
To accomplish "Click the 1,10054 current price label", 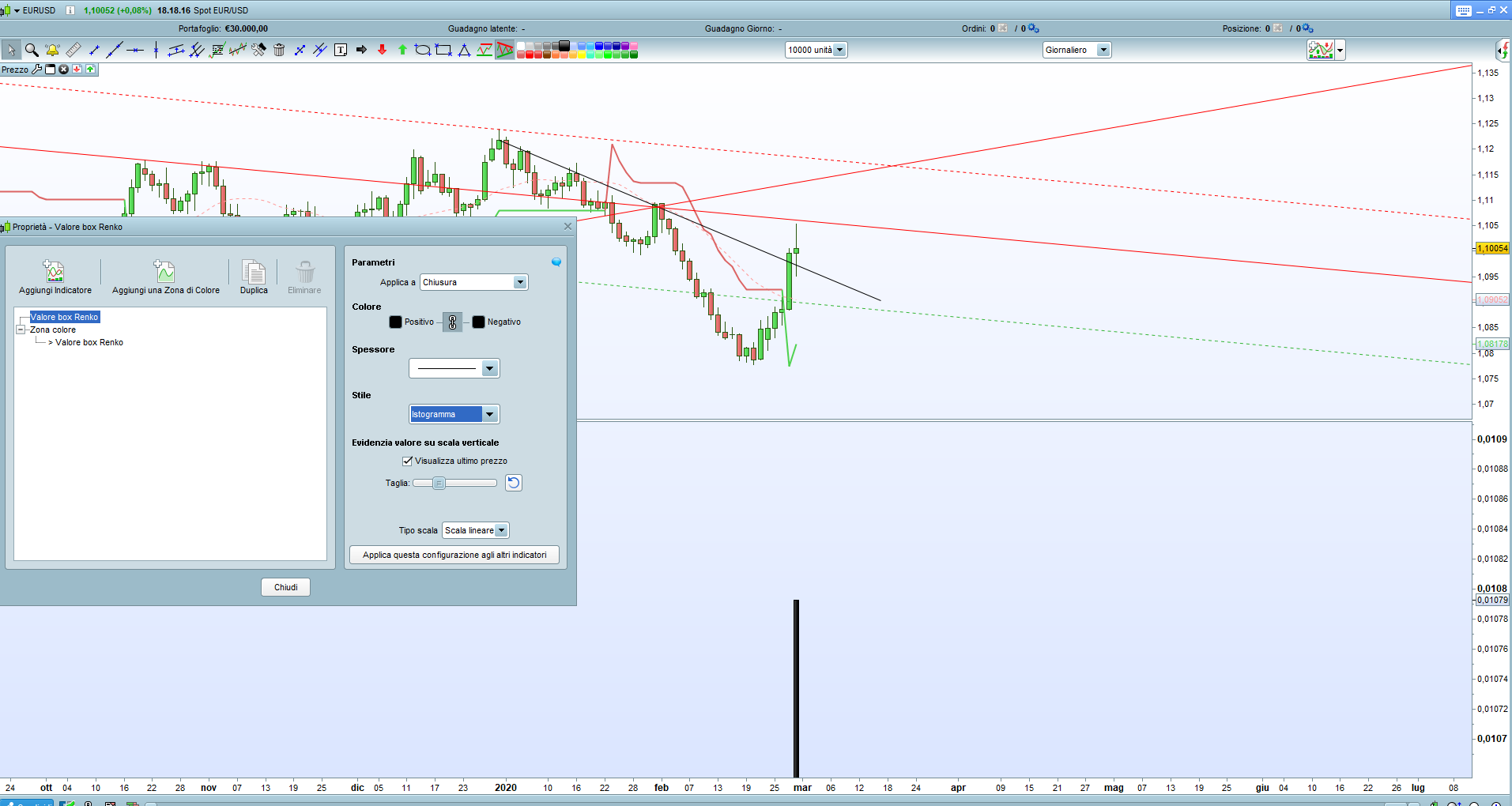I will [x=1492, y=248].
